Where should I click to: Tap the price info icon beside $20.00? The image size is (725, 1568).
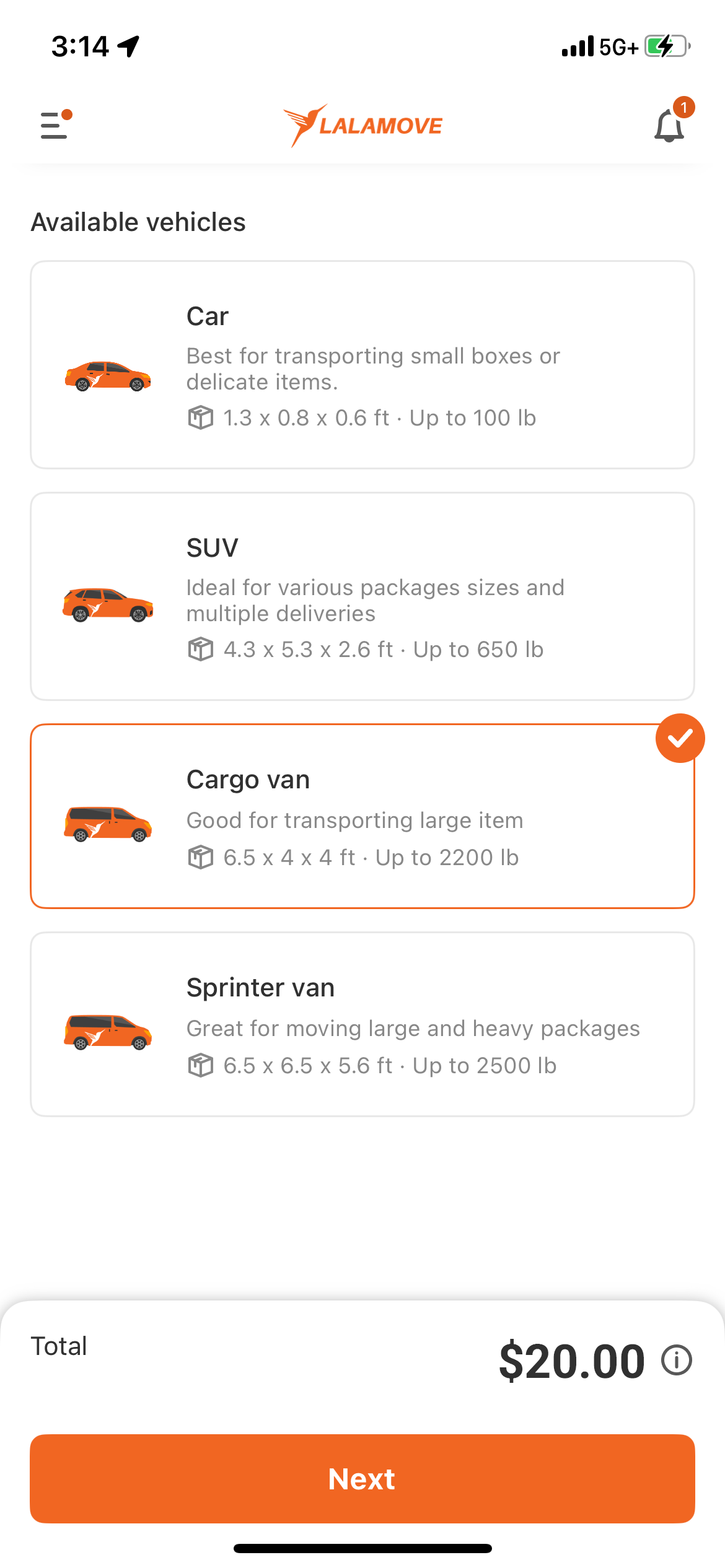(x=677, y=1361)
